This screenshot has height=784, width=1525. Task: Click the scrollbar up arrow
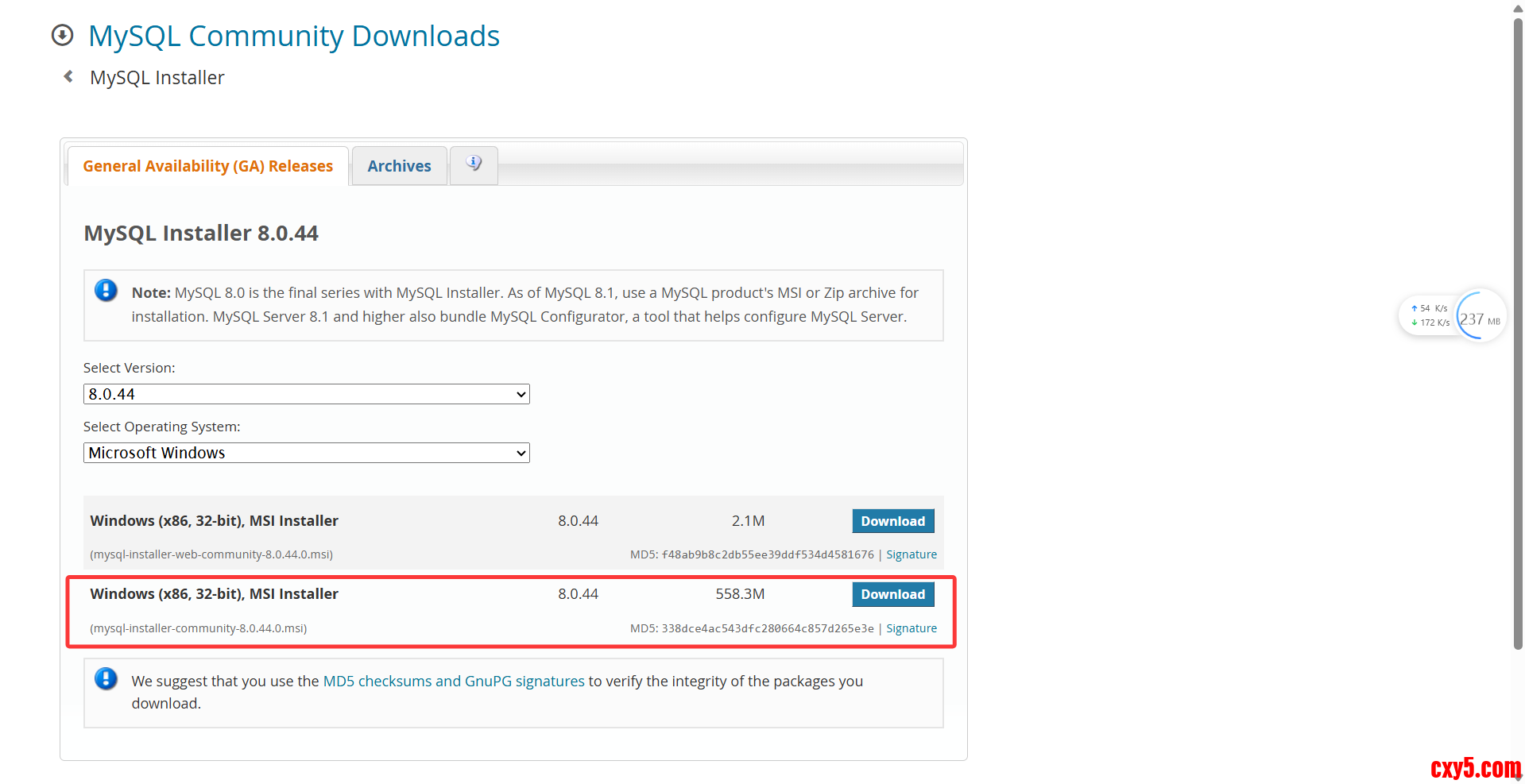pyautogui.click(x=1518, y=7)
